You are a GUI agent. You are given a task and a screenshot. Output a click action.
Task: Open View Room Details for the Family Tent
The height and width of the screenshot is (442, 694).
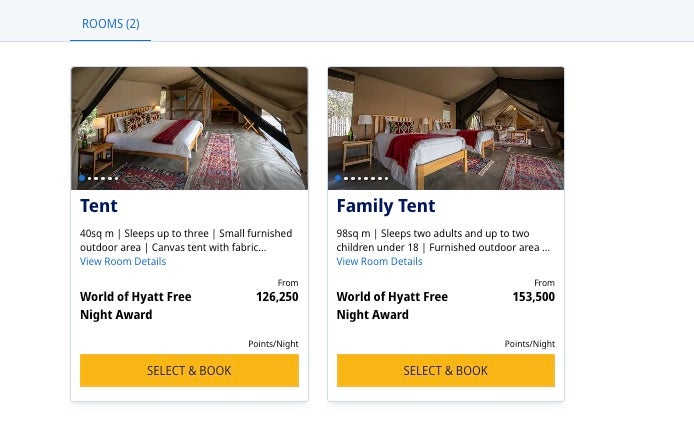coord(379,262)
